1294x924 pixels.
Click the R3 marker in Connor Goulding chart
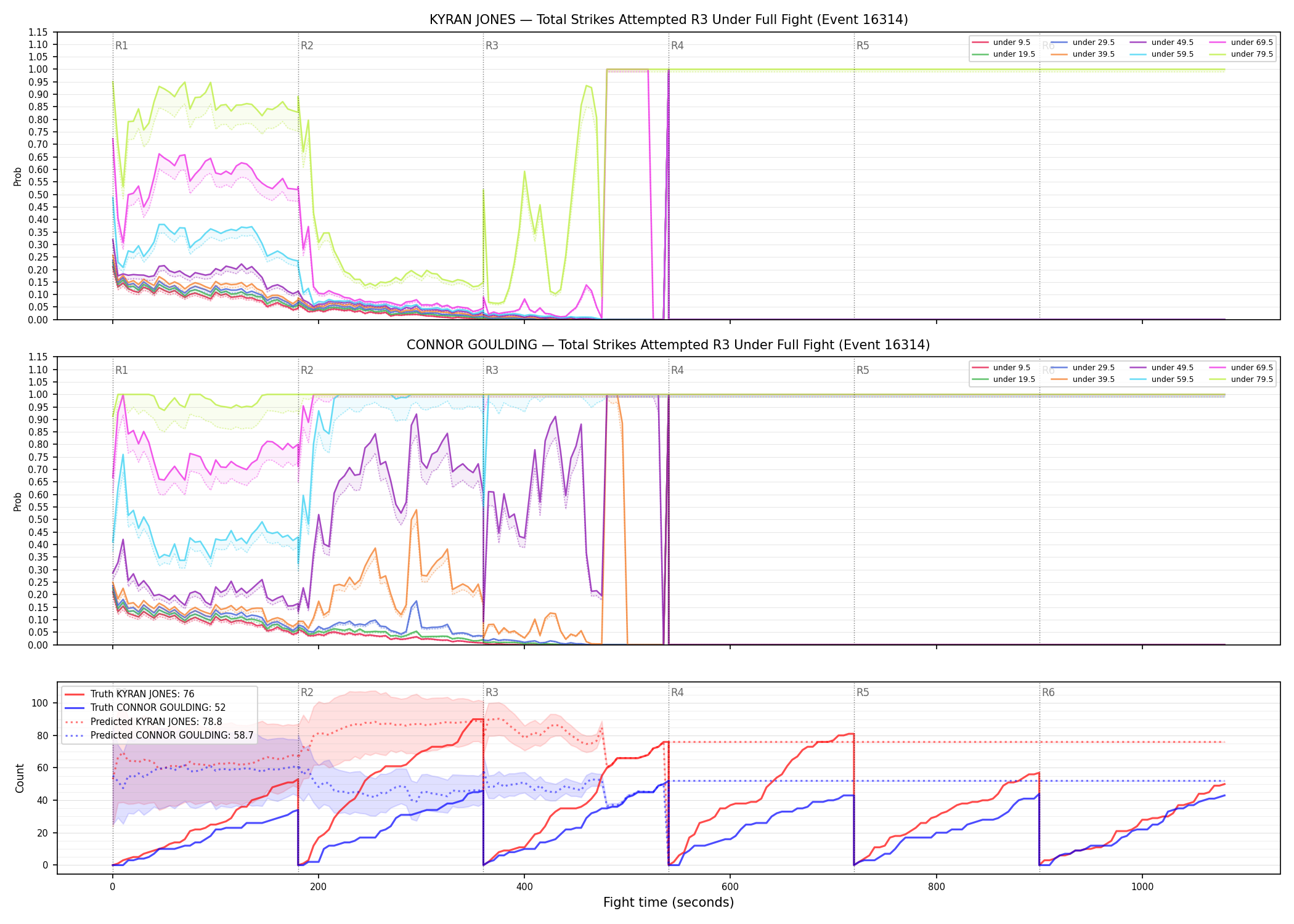tap(492, 370)
